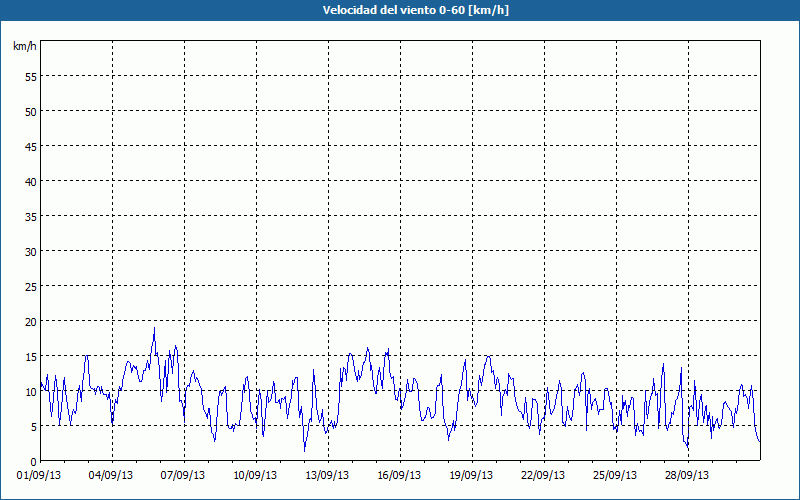The height and width of the screenshot is (500, 800).
Task: Click the 50 y-axis label
Action: pyautogui.click(x=31, y=112)
